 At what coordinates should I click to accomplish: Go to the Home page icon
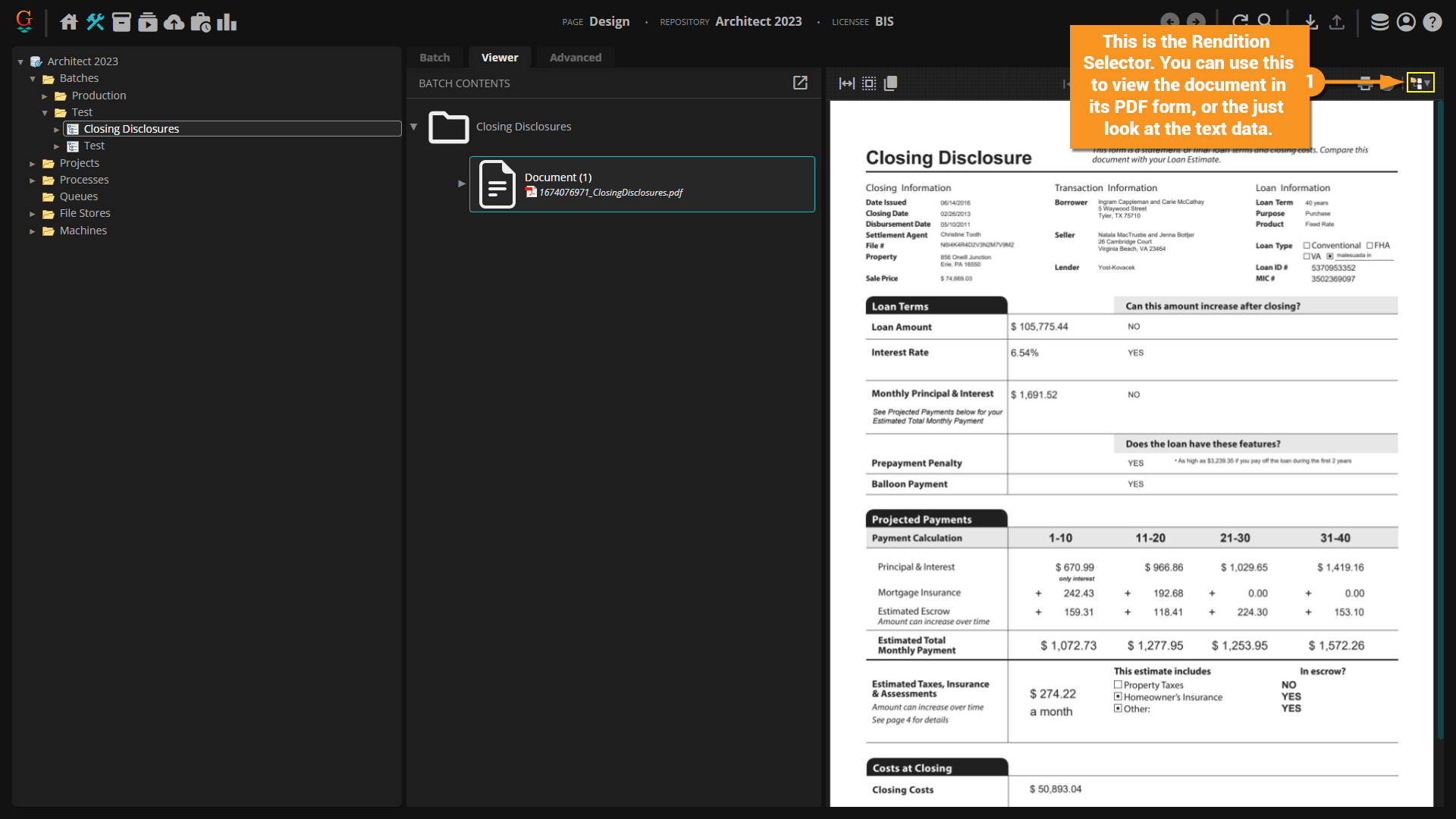click(x=69, y=22)
